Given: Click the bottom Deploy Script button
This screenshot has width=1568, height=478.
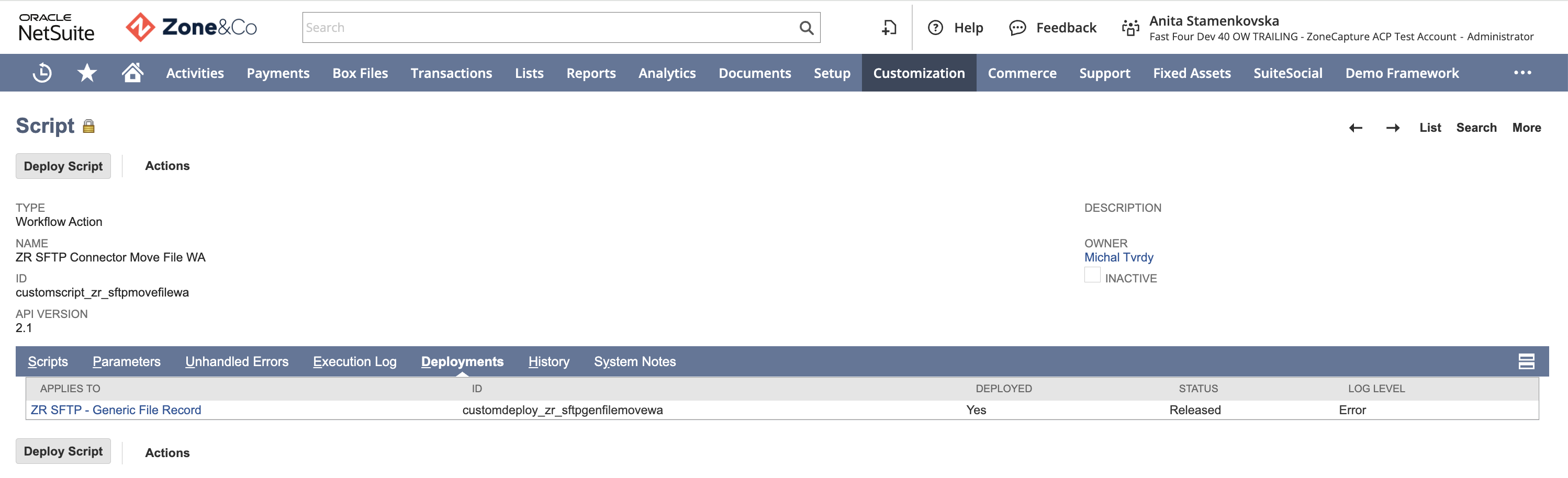Looking at the screenshot, I should (x=63, y=451).
